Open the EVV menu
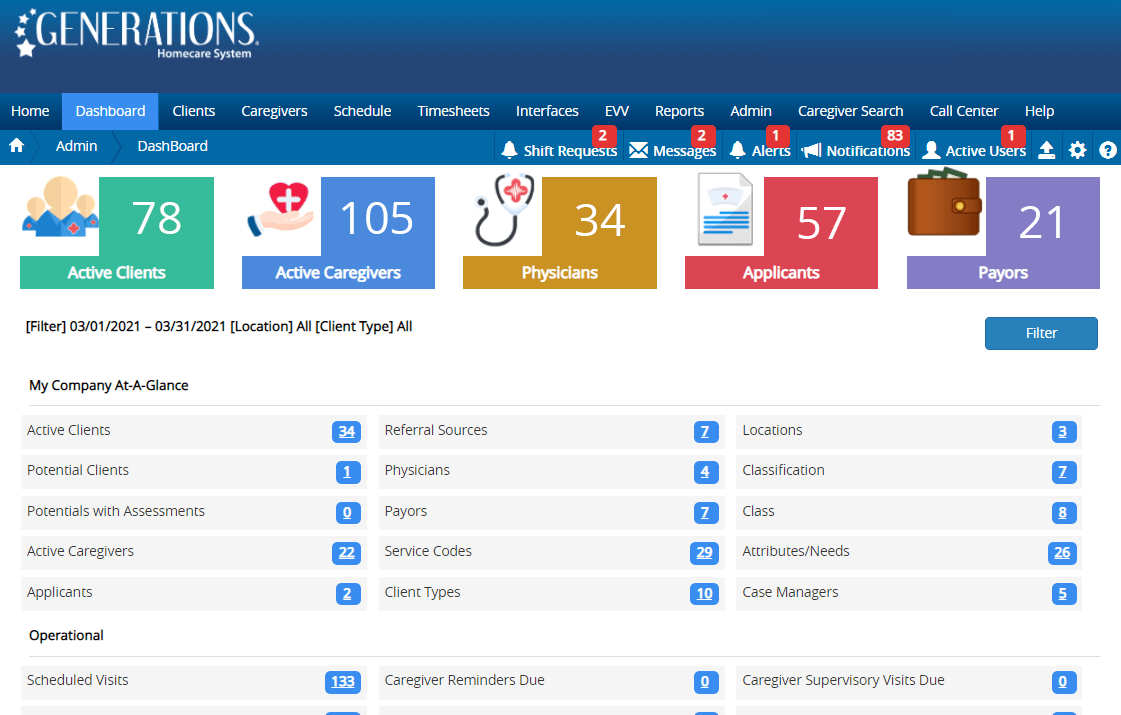The width and height of the screenshot is (1121, 715). 617,111
